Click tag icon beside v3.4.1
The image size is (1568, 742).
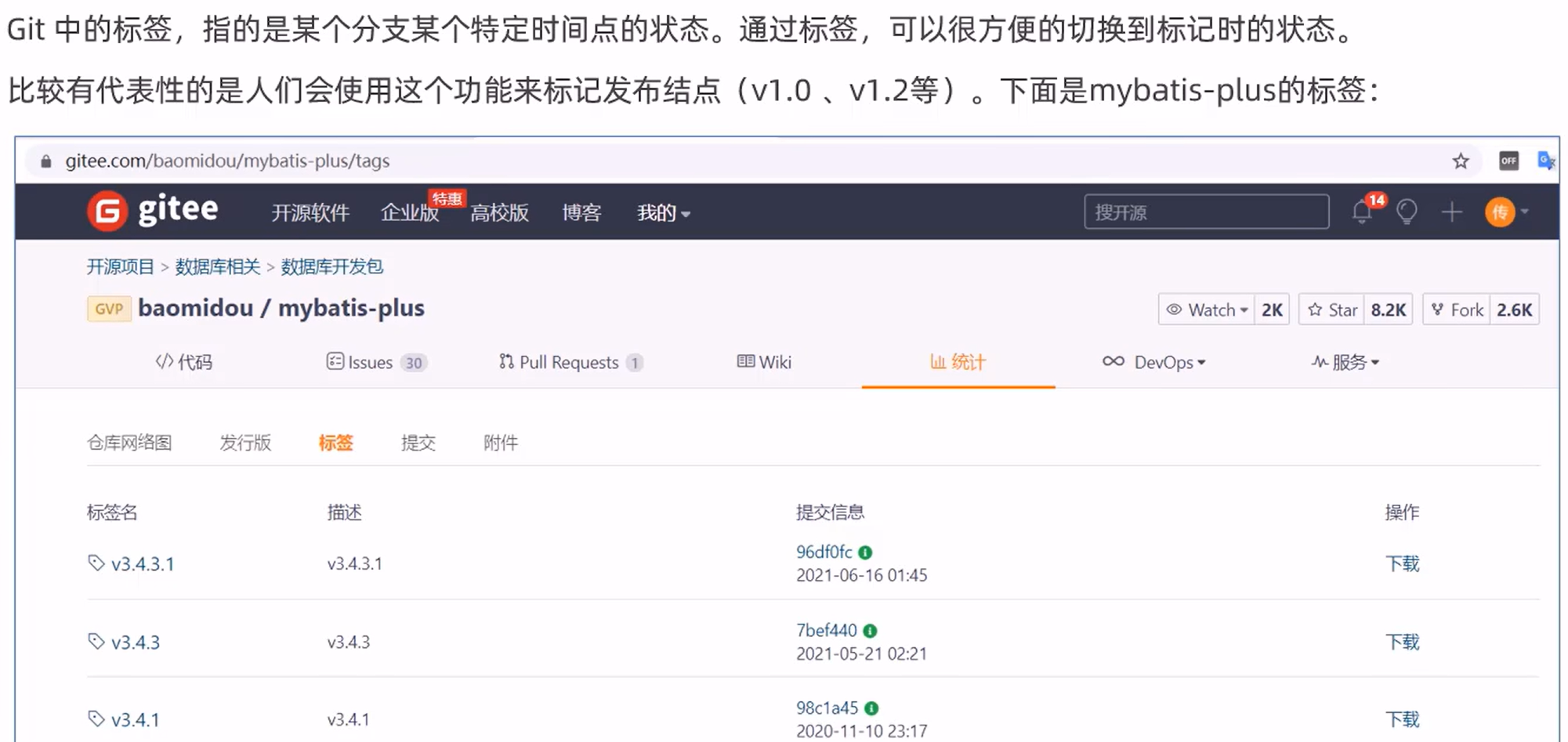[x=96, y=719]
